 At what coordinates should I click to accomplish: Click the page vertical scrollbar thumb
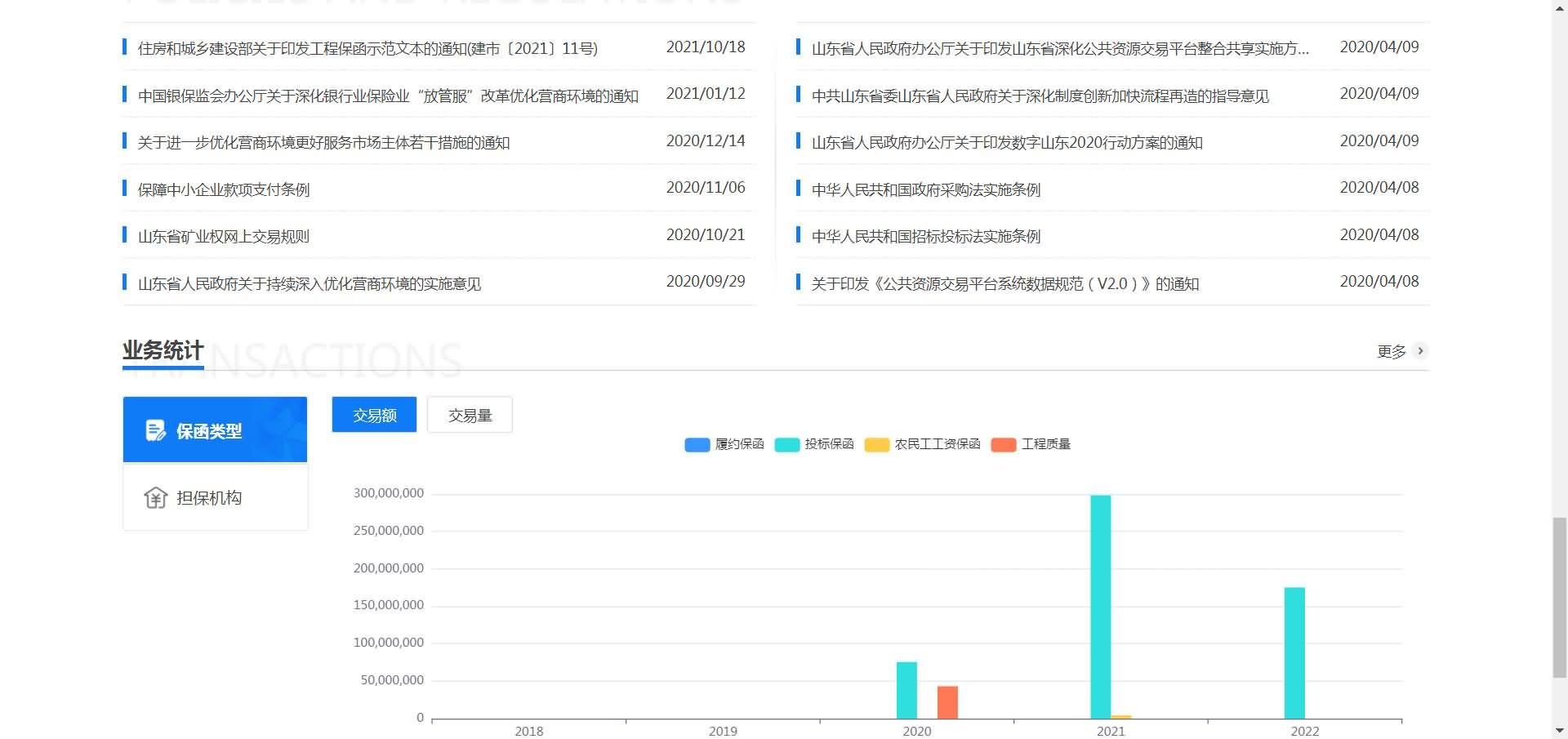1559,597
